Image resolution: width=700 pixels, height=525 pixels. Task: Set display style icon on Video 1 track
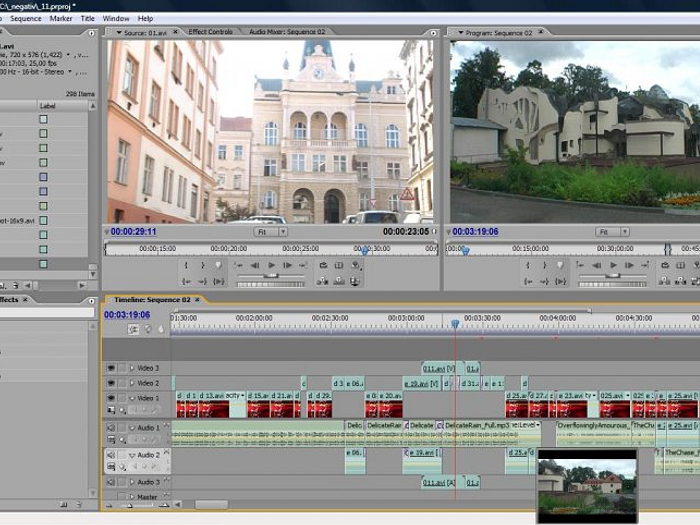coord(112,410)
